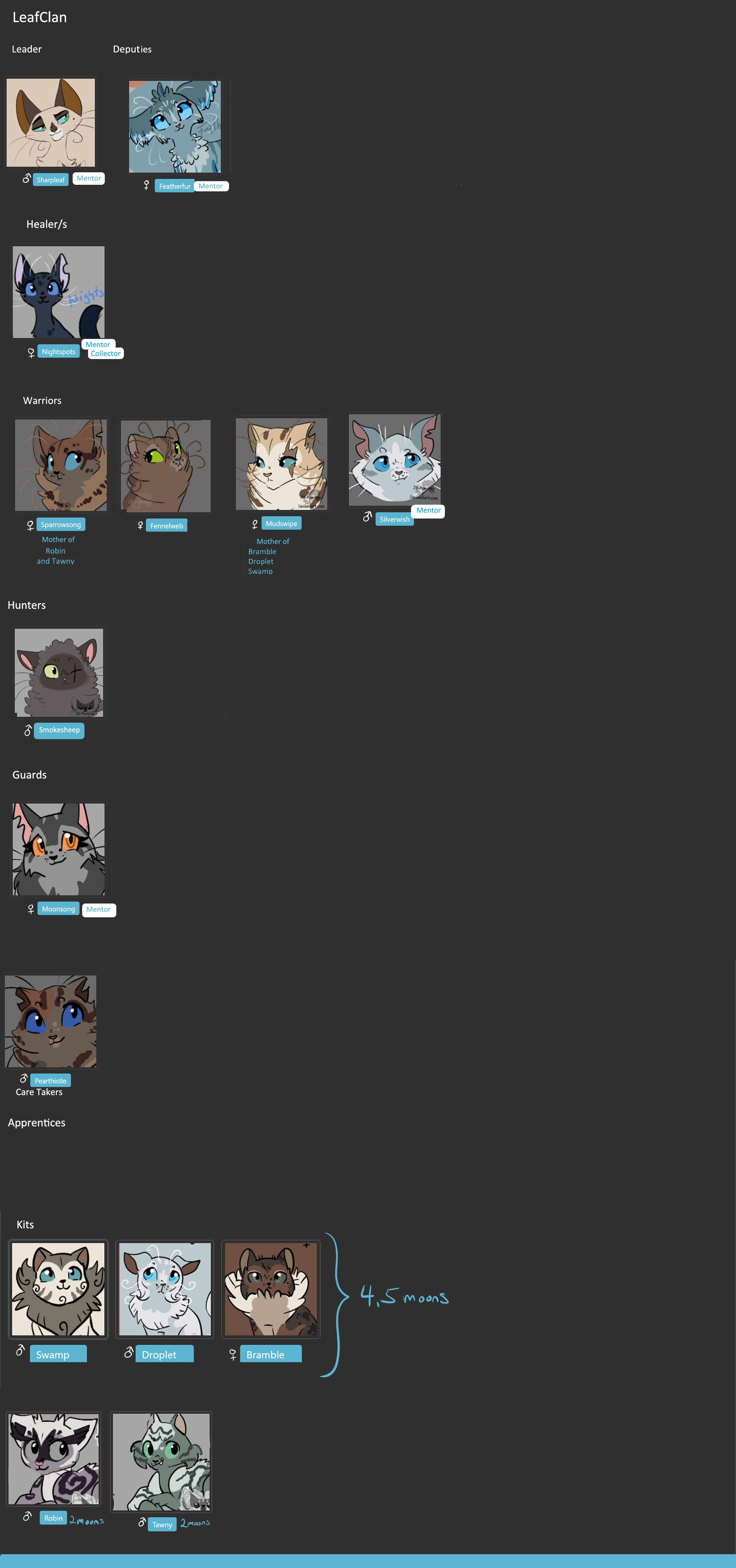Open the Sparrowsong warrior portrait
Viewport: 736px width, 1568px height.
tap(61, 465)
